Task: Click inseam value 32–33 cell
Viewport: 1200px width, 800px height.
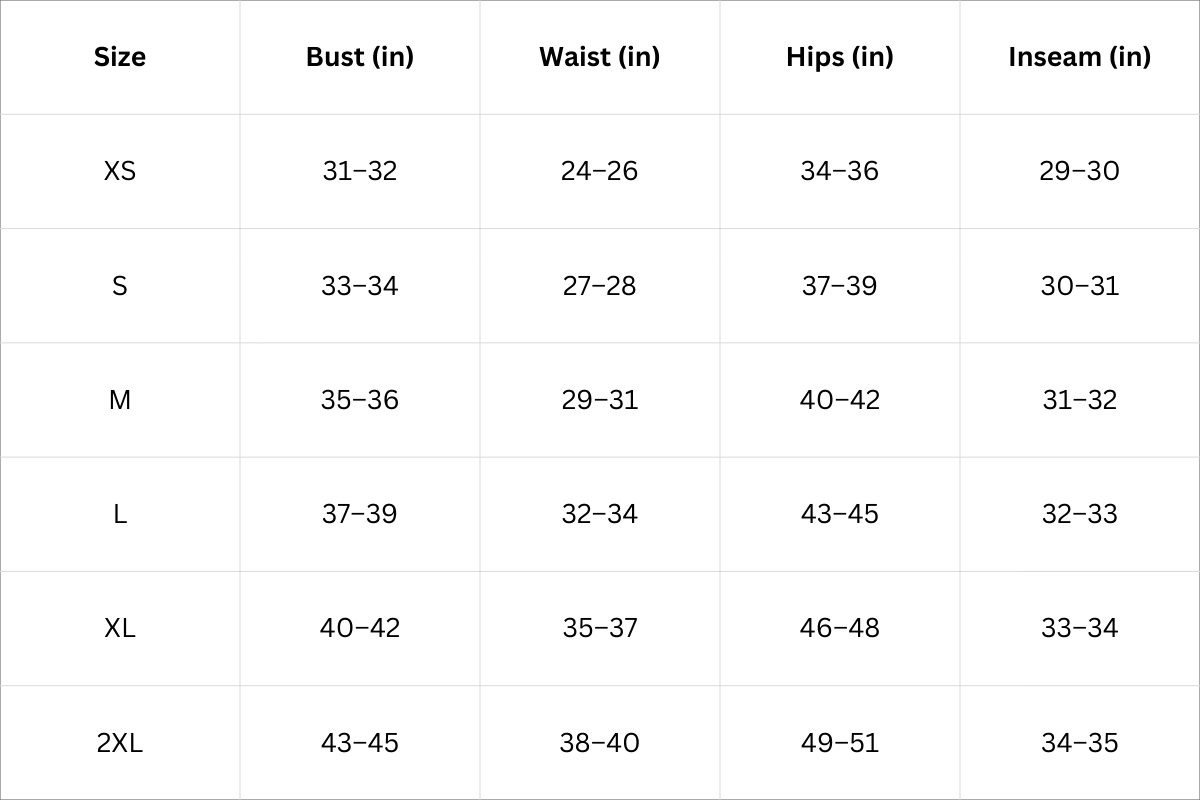Action: coord(1080,514)
